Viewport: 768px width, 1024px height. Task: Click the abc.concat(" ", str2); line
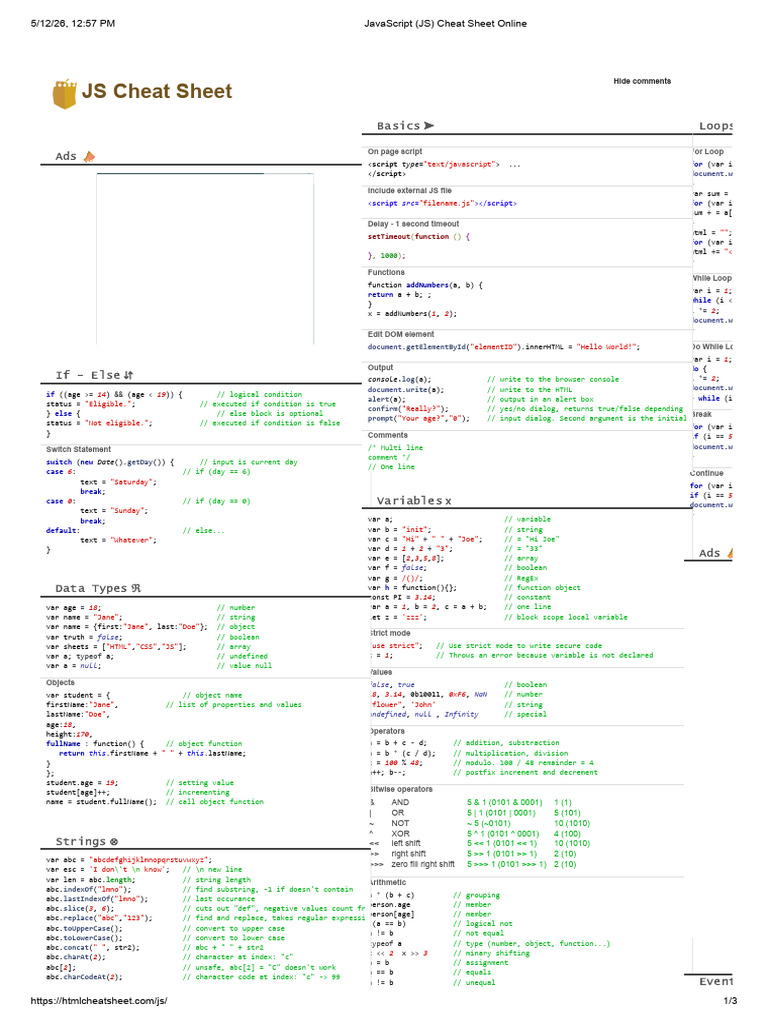[92, 948]
